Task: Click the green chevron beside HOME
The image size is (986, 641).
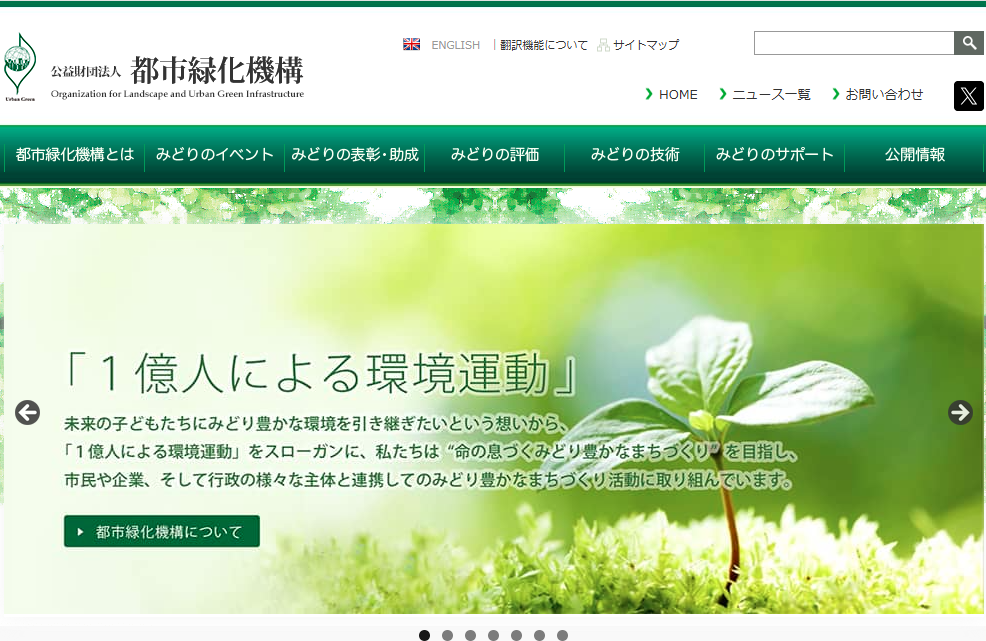Action: tap(649, 94)
